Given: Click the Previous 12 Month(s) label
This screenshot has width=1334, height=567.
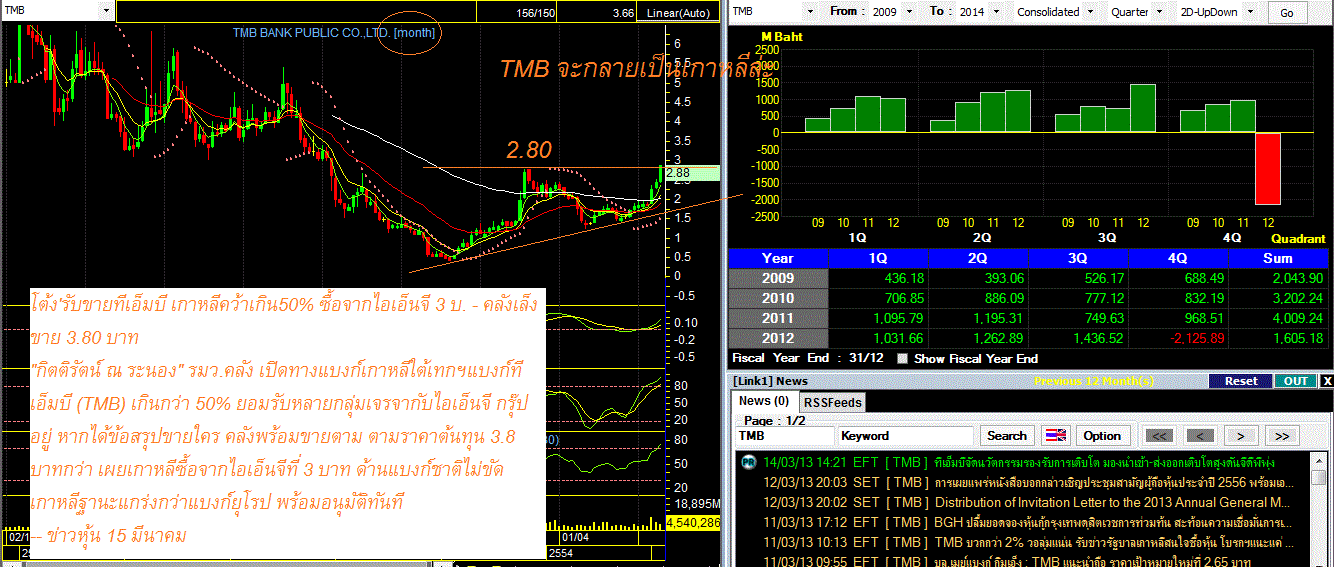Looking at the screenshot, I should click(x=1094, y=381).
